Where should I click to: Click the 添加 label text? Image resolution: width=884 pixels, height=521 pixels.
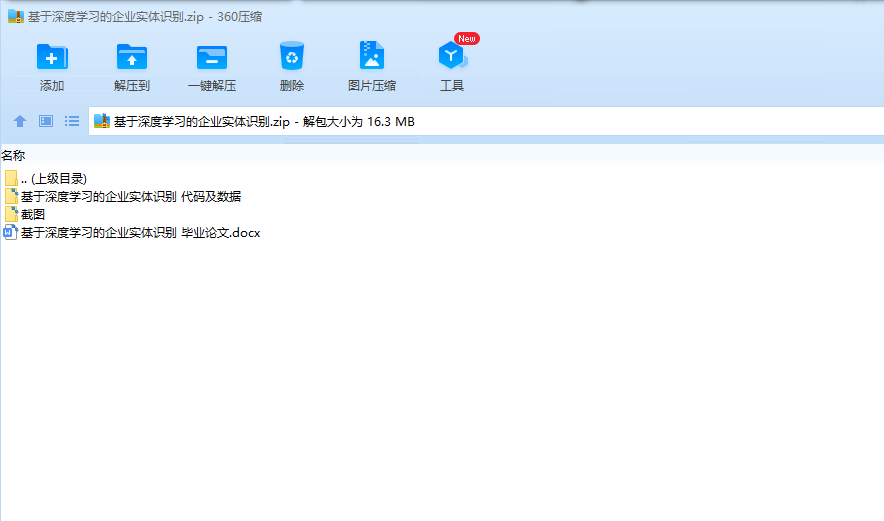click(52, 86)
